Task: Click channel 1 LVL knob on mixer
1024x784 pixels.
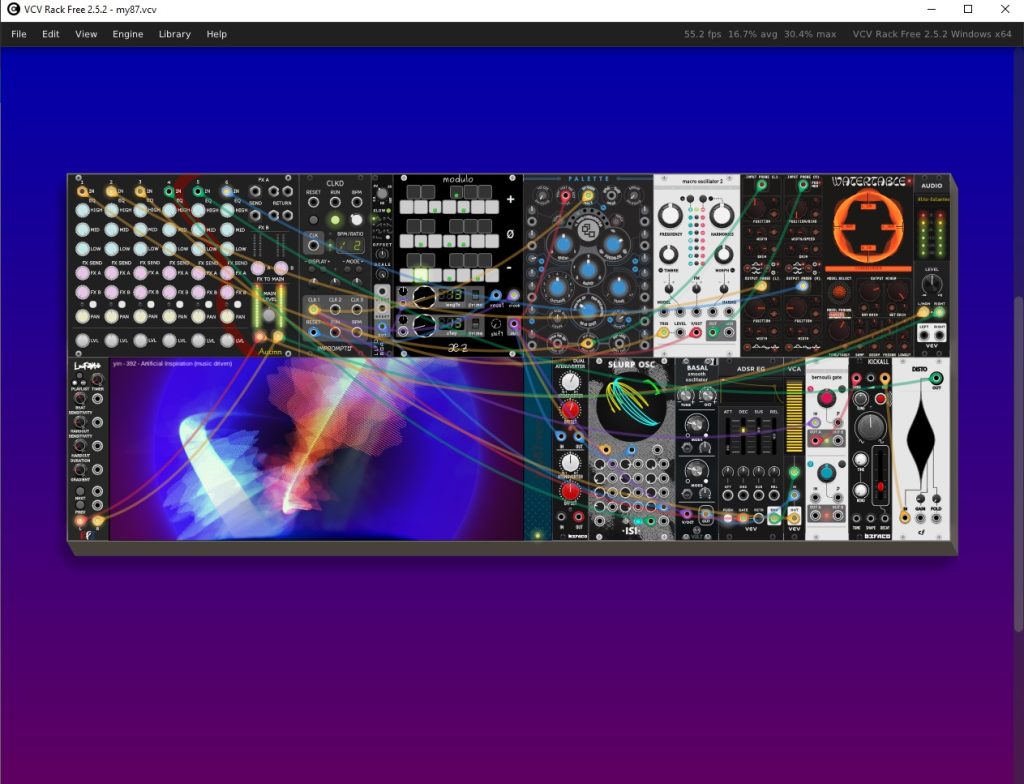Action: [82, 340]
